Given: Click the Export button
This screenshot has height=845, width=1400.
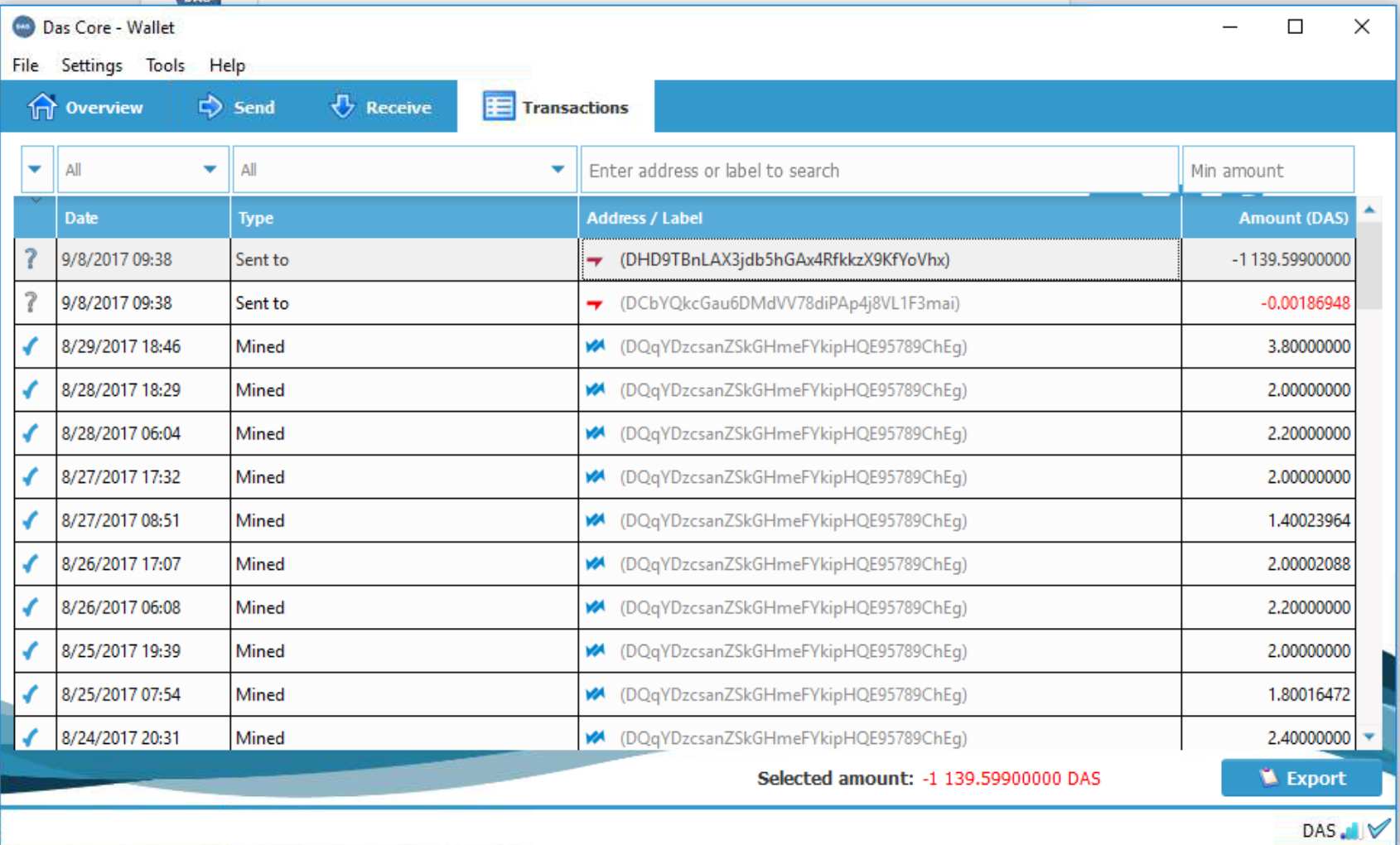Looking at the screenshot, I should 1301,778.
